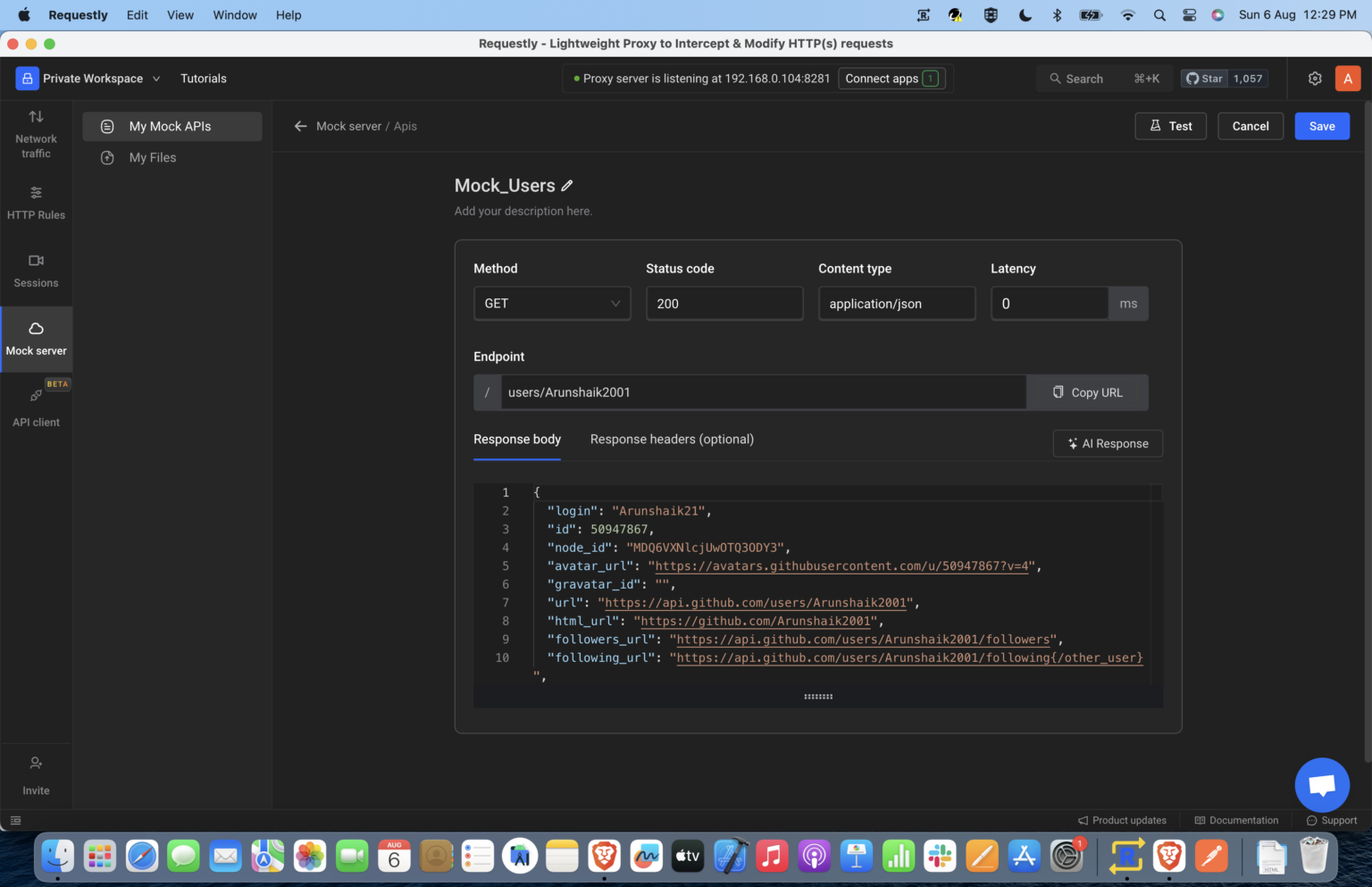Open the chat support bubble
The image size is (1372, 887).
1321,784
